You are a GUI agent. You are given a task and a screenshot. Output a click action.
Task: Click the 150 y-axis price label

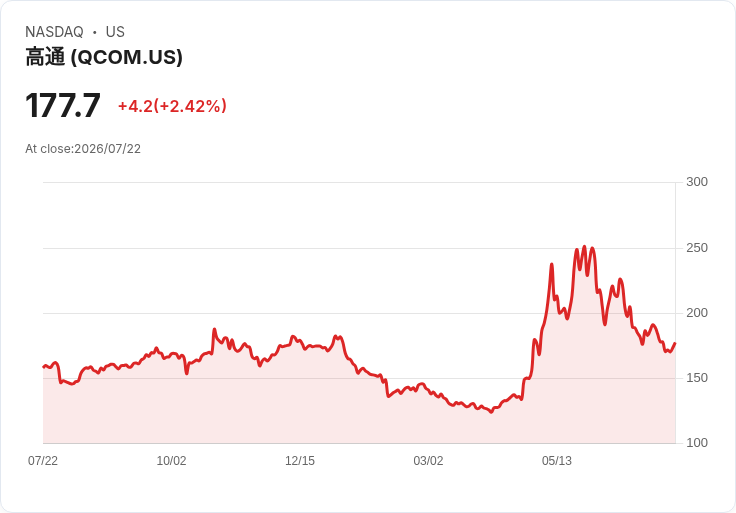(697, 378)
